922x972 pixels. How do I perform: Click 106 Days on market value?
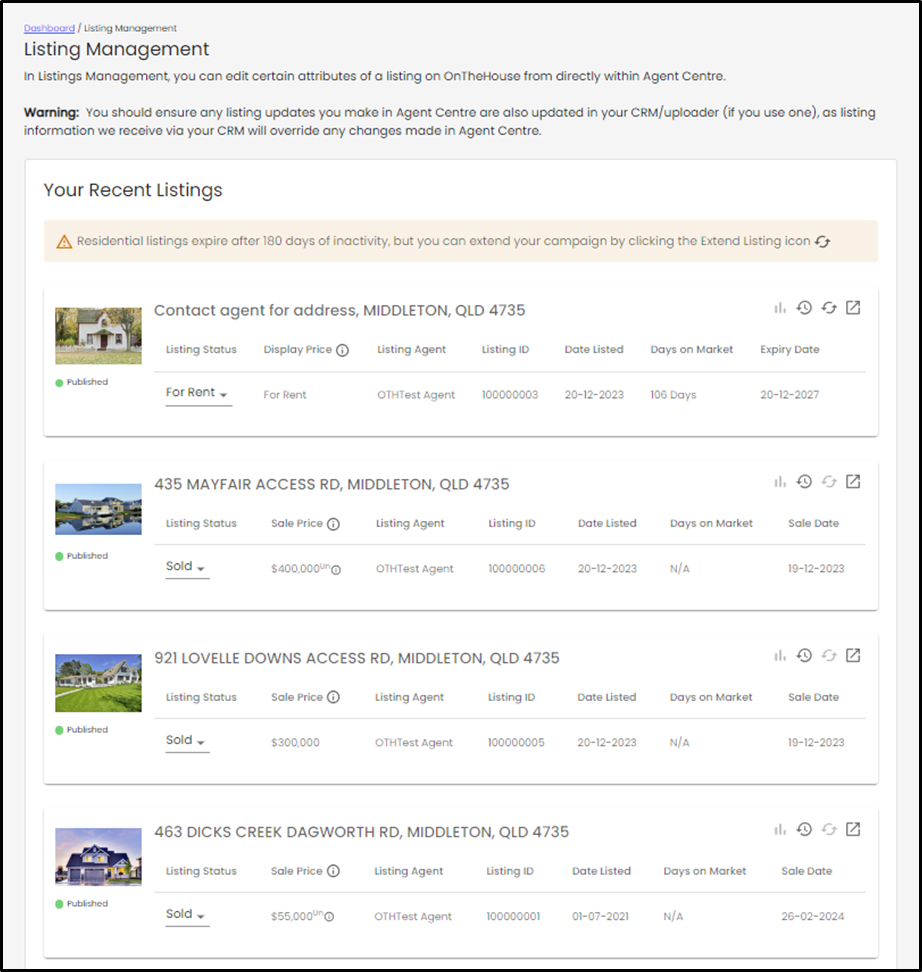click(x=673, y=395)
